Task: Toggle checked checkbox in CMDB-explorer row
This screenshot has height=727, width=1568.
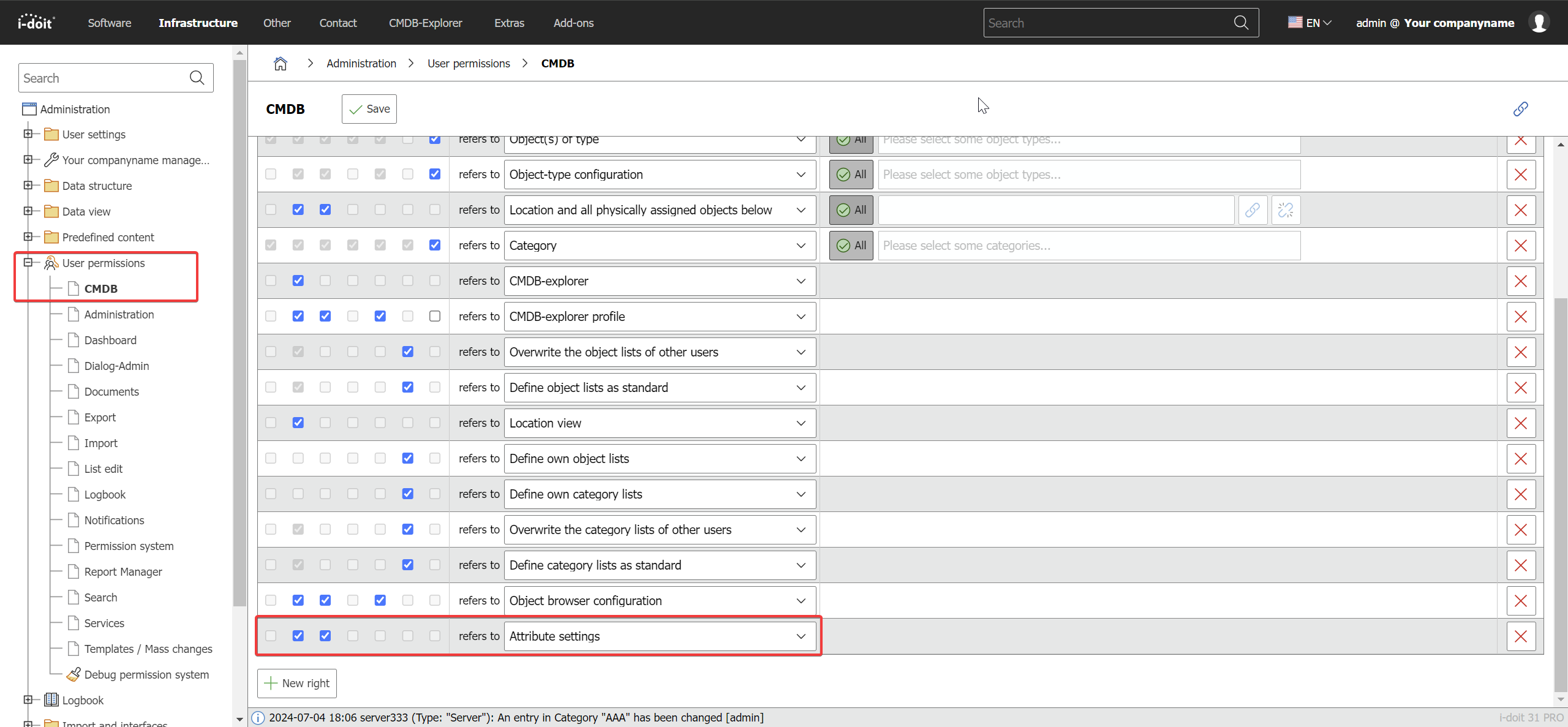Action: coord(298,281)
